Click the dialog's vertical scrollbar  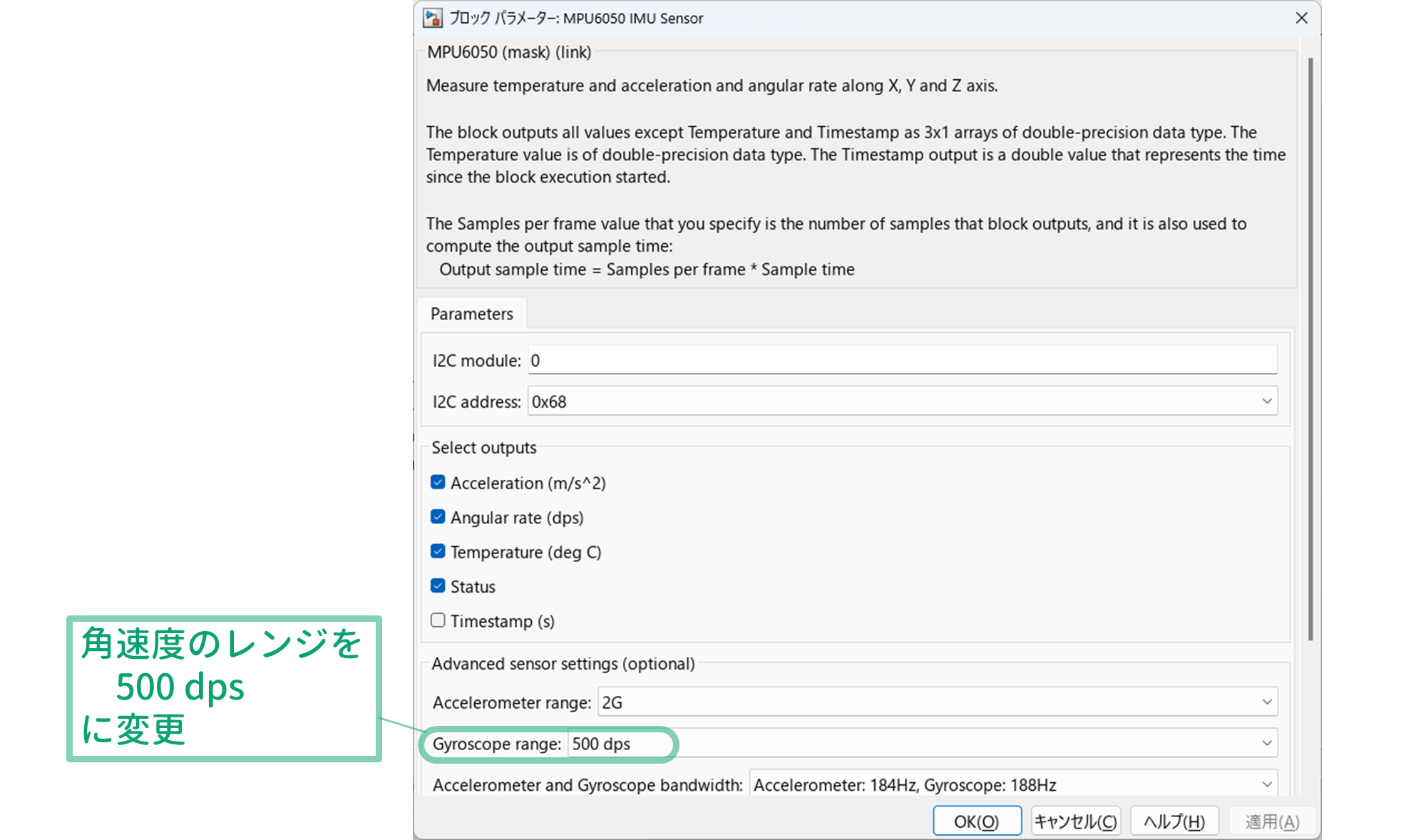(1310, 349)
